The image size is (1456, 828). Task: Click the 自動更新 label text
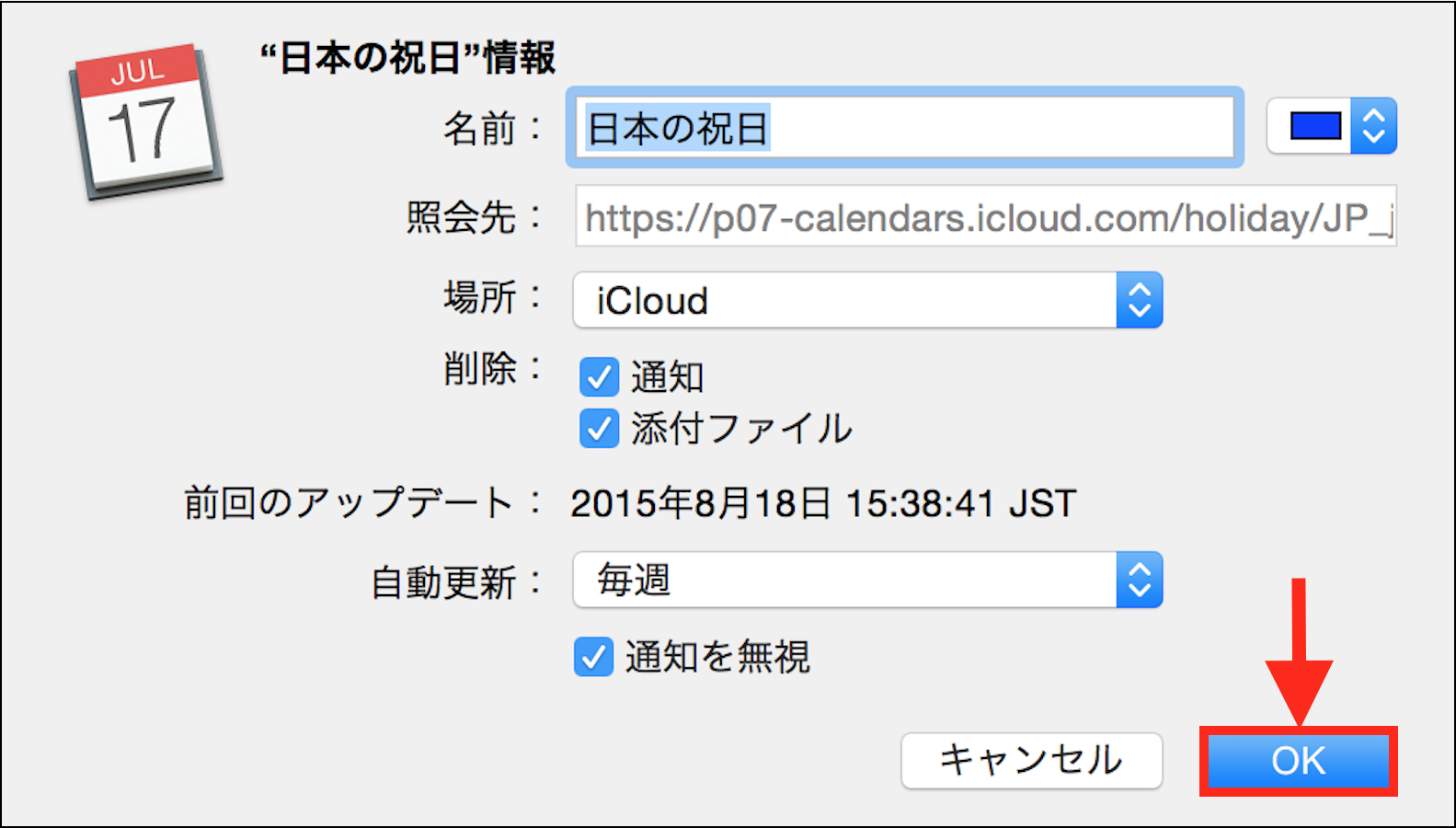(x=444, y=582)
